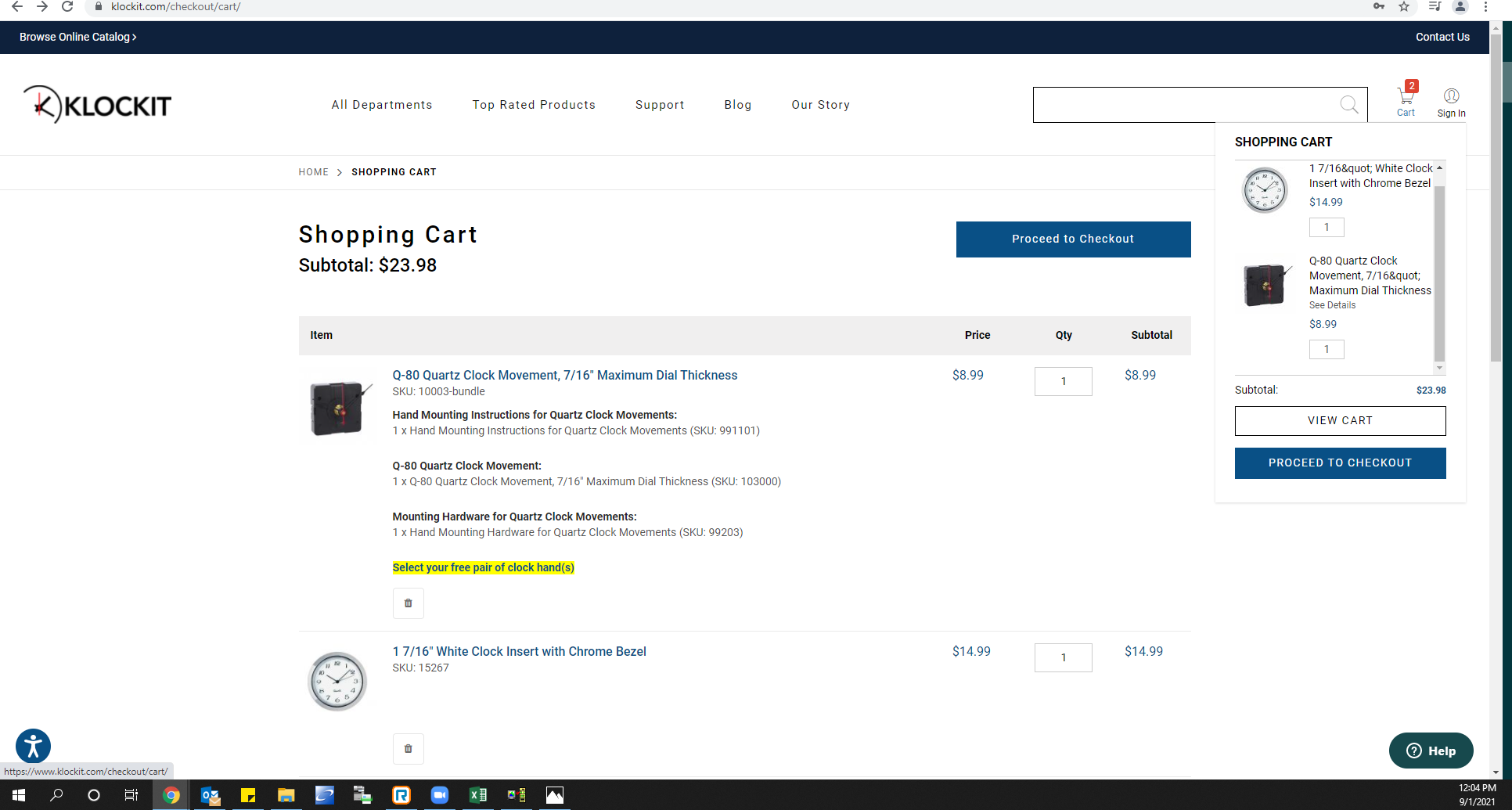Click quantity field for Q-80 Movement
Image resolution: width=1512 pixels, height=810 pixels.
point(1063,381)
